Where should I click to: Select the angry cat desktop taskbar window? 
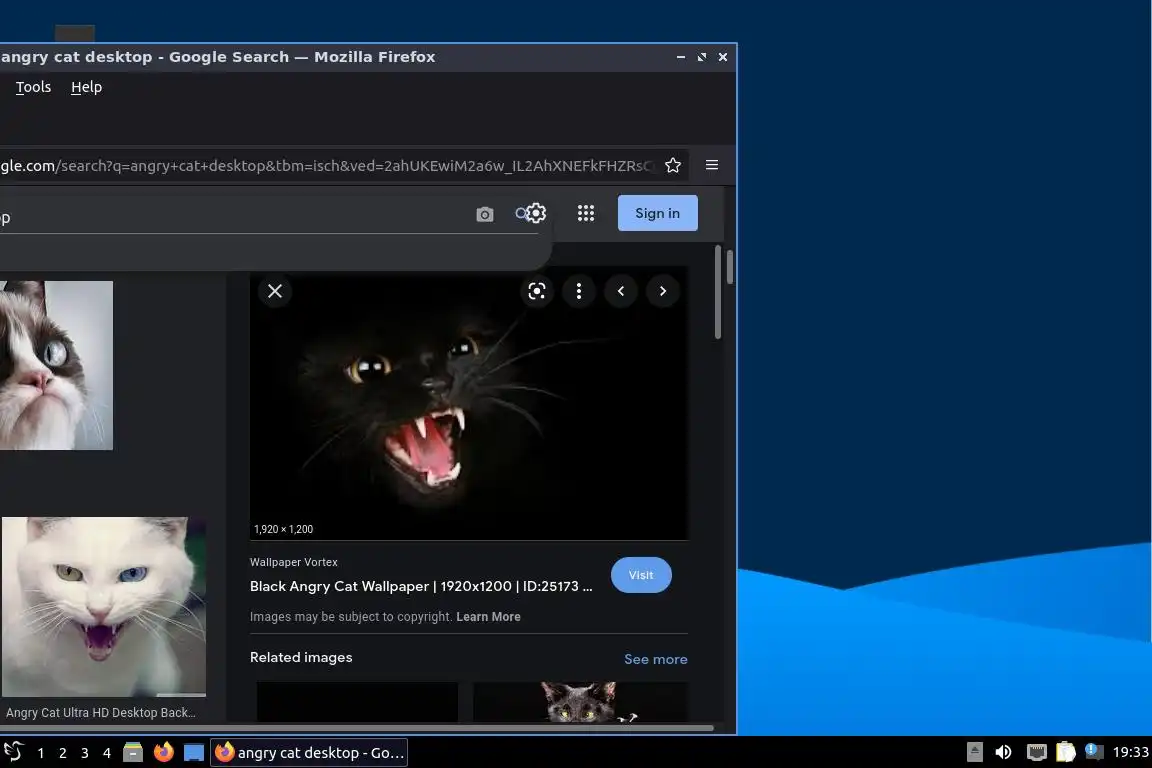click(x=309, y=753)
